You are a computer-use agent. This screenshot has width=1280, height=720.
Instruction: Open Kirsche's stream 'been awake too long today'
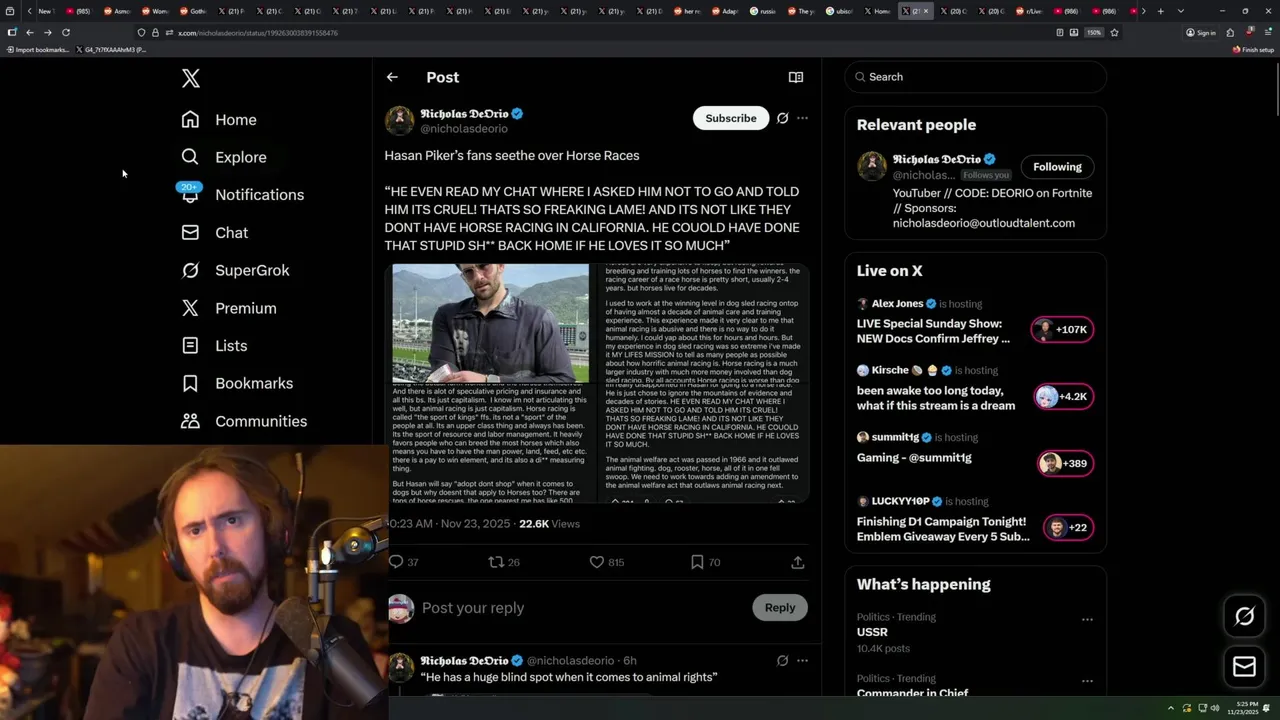point(936,398)
